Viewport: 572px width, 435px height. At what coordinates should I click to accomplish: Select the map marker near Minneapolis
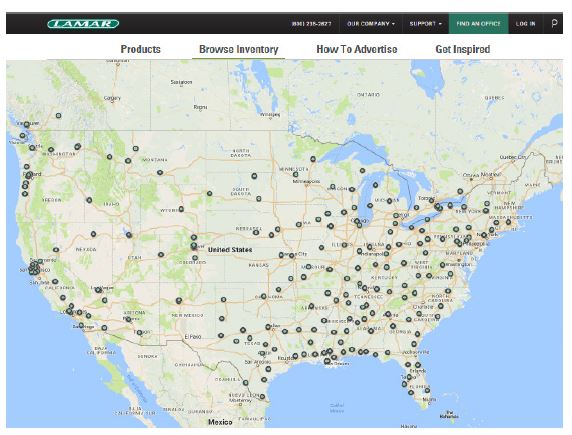pos(295,174)
